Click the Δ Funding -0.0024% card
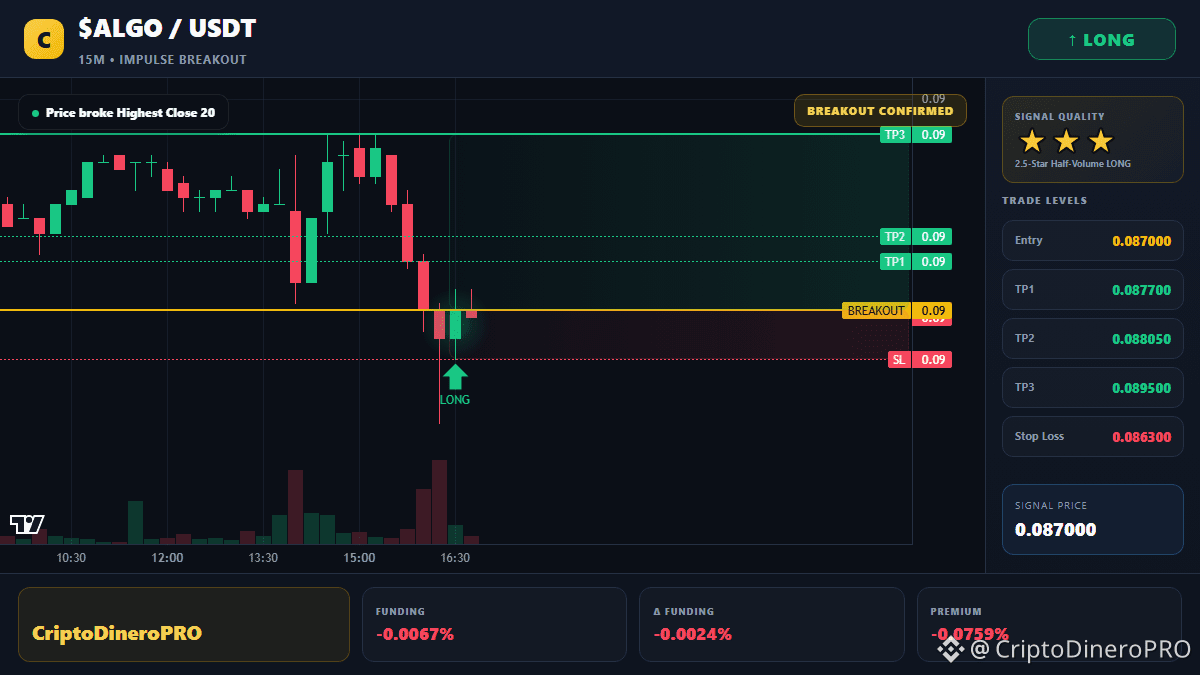Viewport: 1200px width, 675px height. [771, 624]
